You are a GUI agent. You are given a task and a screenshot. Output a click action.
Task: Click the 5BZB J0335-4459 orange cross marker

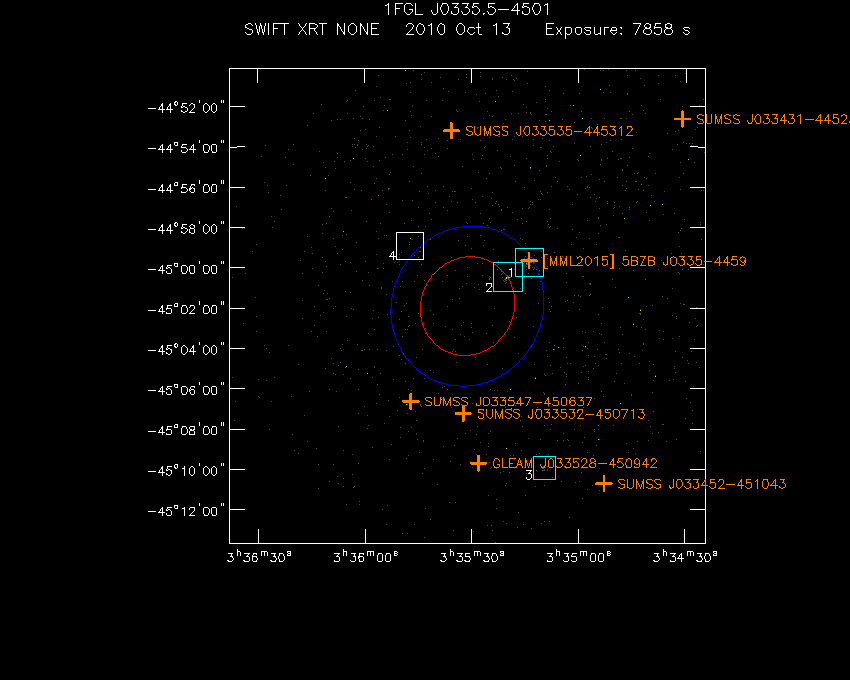[529, 261]
